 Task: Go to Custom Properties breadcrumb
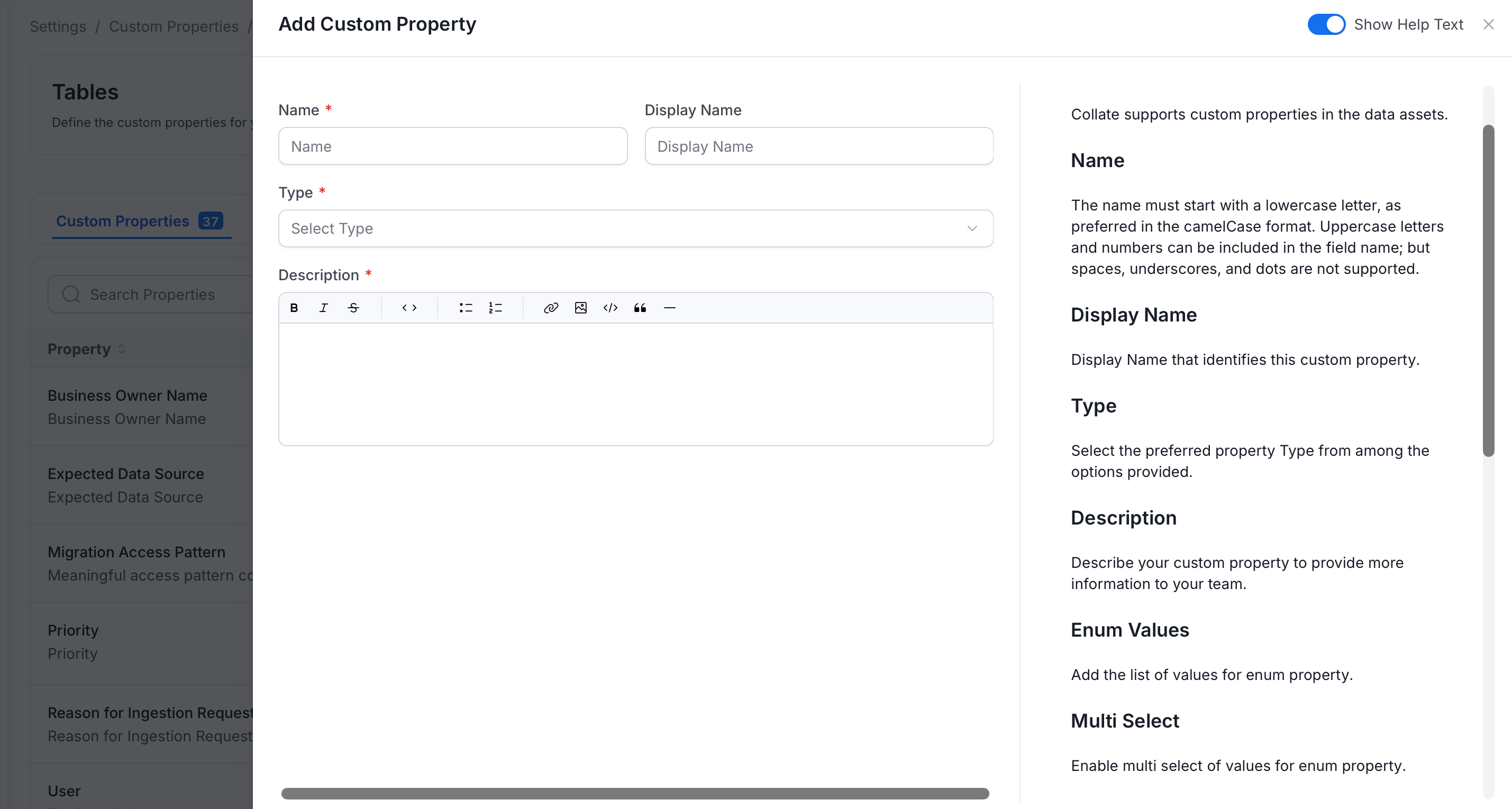tap(174, 26)
